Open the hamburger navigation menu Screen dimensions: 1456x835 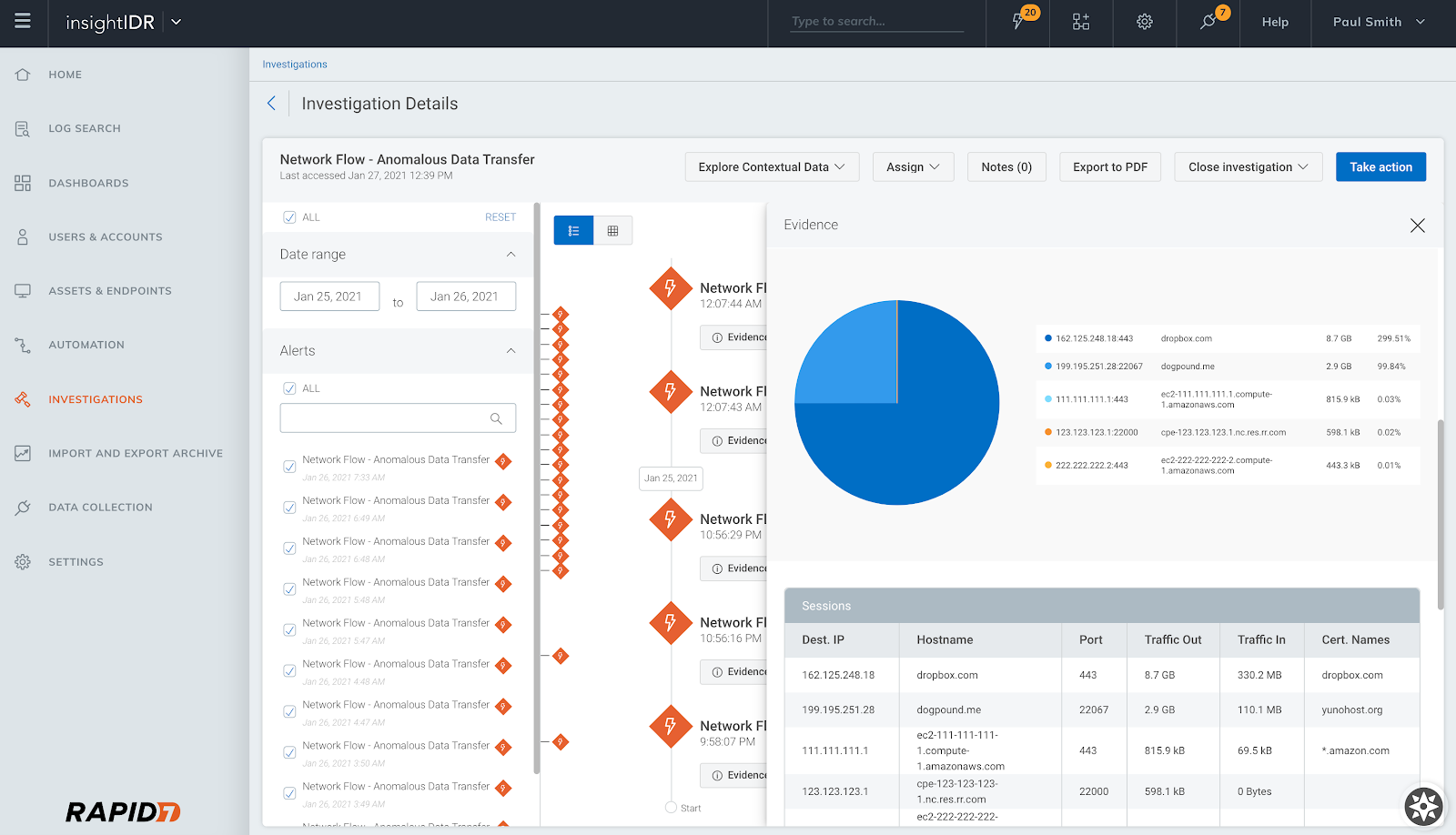(23, 21)
